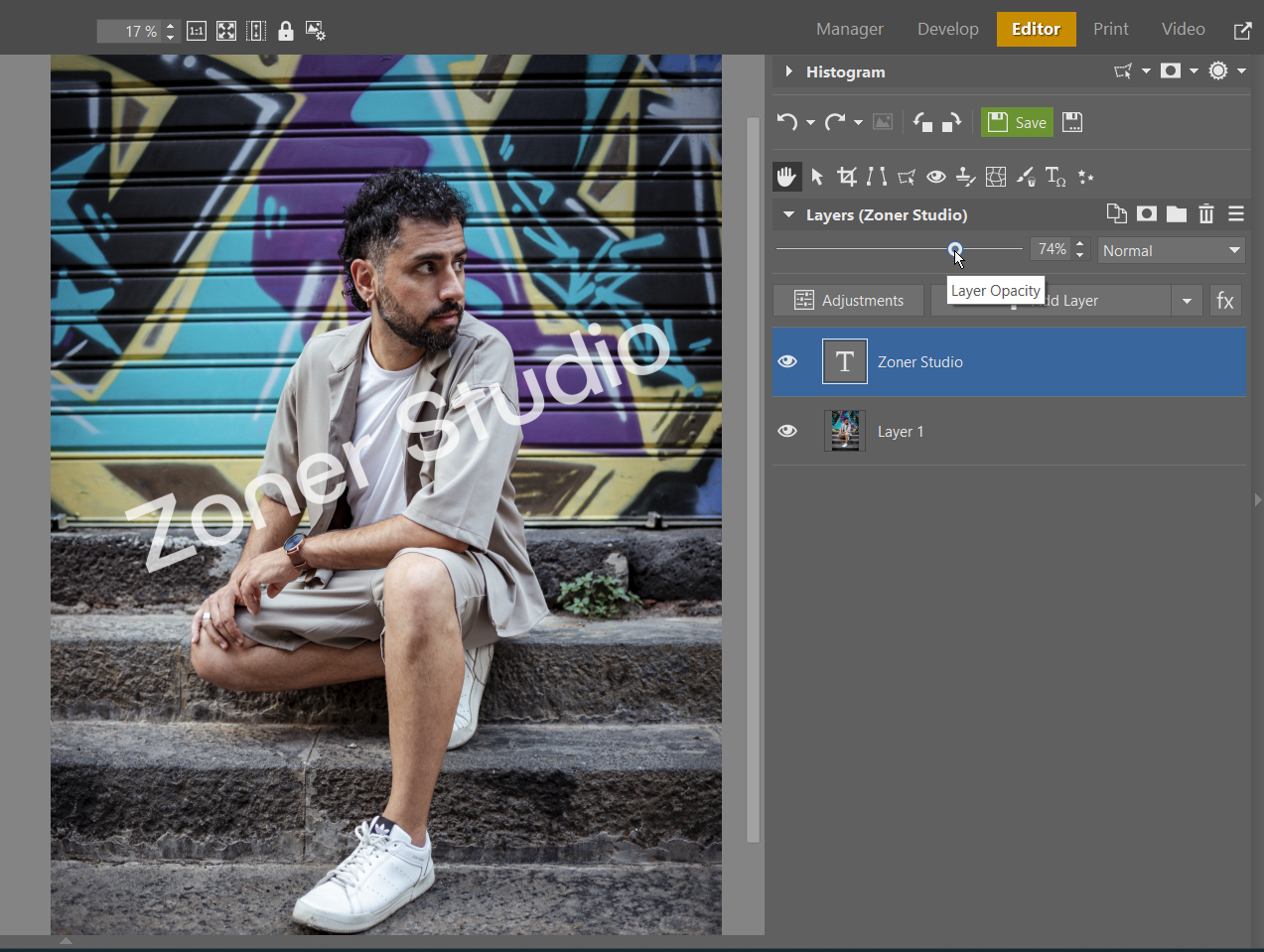The image size is (1264, 952).
Task: Select the Crop tool
Action: pos(847,177)
